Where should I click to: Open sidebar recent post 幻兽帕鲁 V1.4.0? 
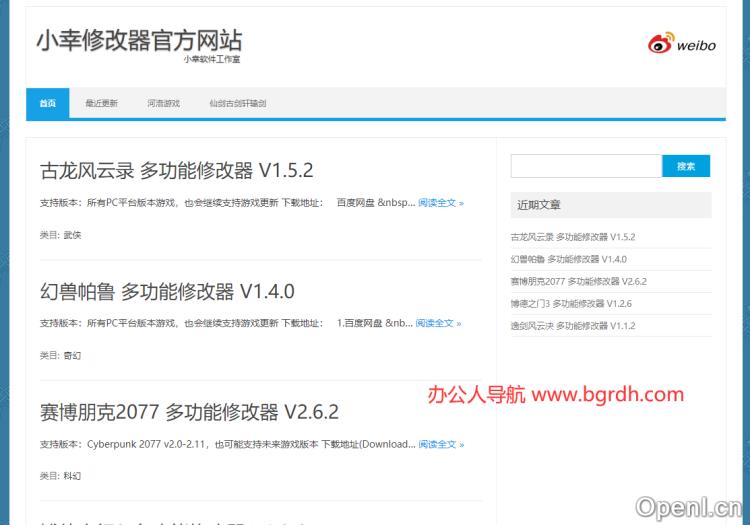(569, 259)
